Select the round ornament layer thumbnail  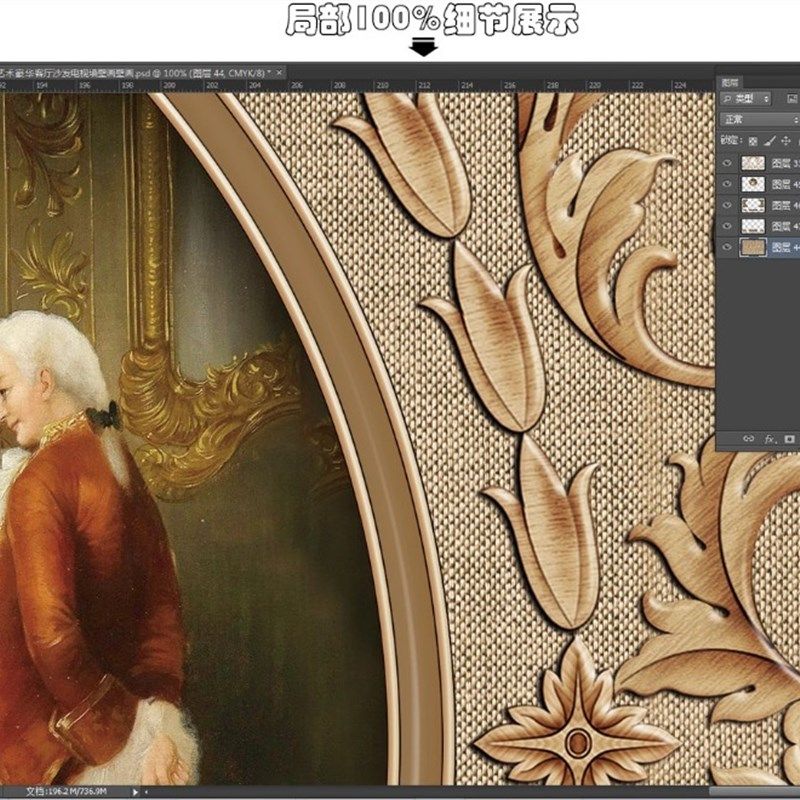[x=753, y=184]
